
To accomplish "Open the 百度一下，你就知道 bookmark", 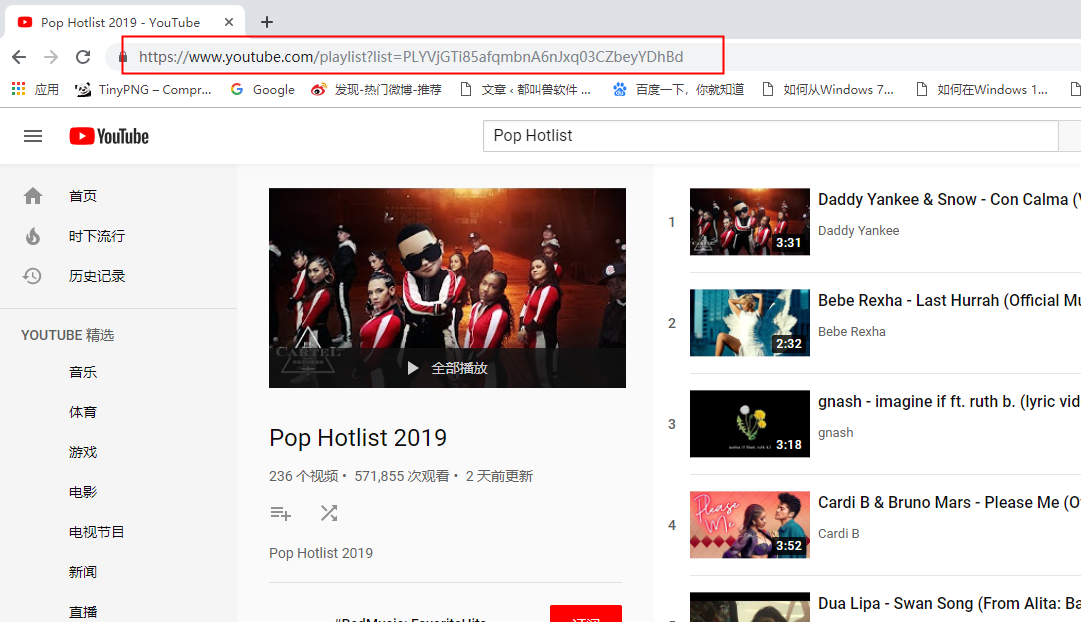I will [x=678, y=90].
